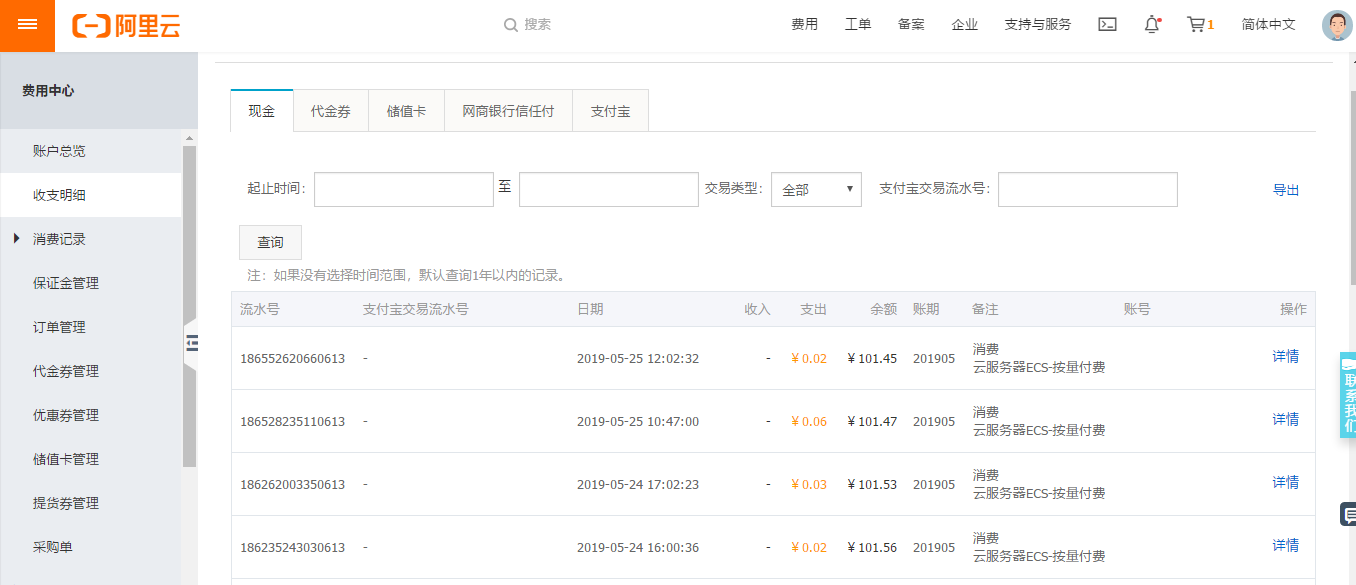Open the 简体中文 language selector
Screen dimensions: 1356x585
1268,25
